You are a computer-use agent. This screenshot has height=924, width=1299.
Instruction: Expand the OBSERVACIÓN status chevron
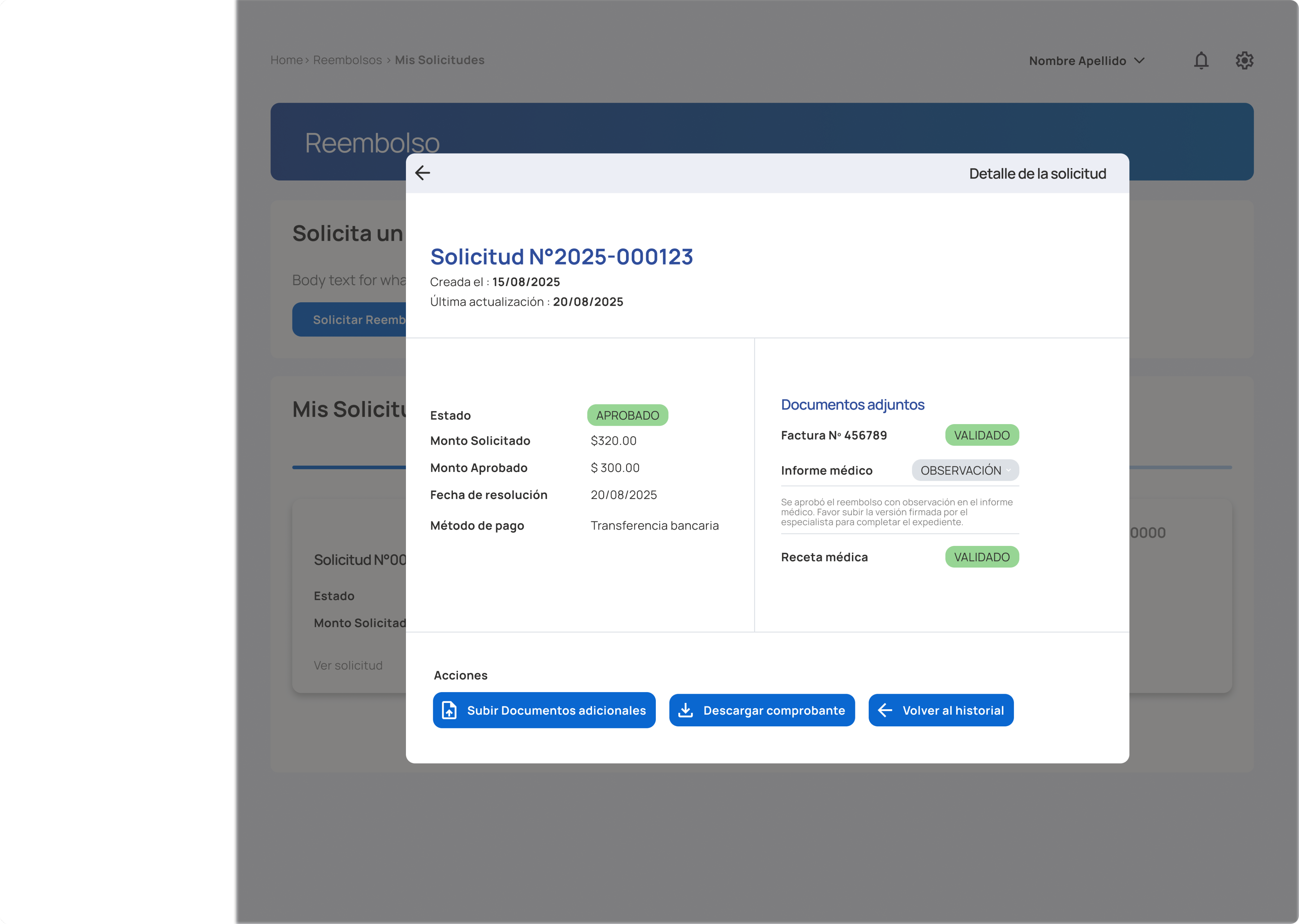(x=1009, y=470)
